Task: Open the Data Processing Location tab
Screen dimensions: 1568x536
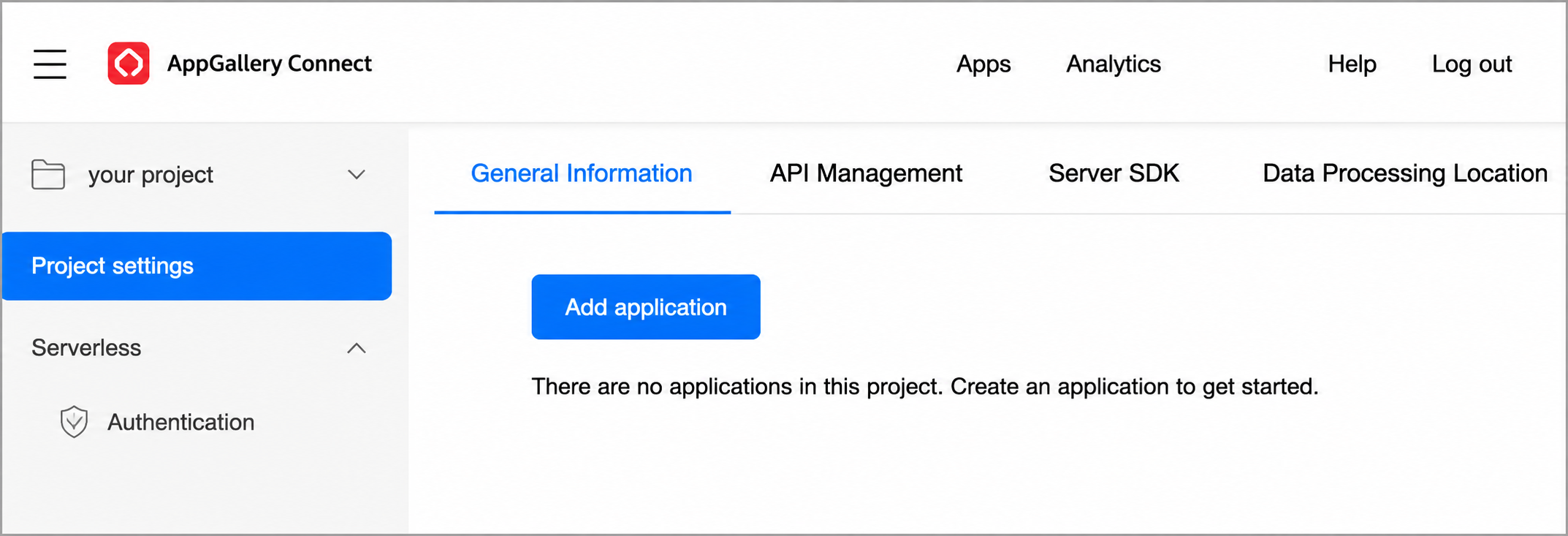Action: (x=1405, y=173)
